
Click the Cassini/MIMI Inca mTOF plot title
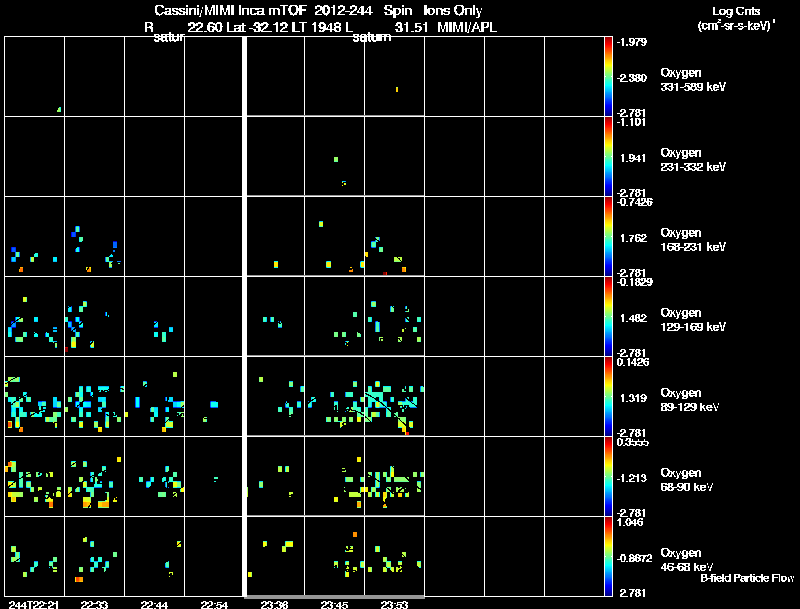[x=230, y=10]
